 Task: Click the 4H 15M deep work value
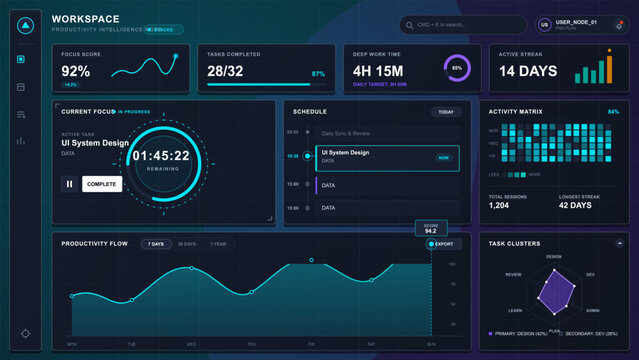click(x=378, y=71)
